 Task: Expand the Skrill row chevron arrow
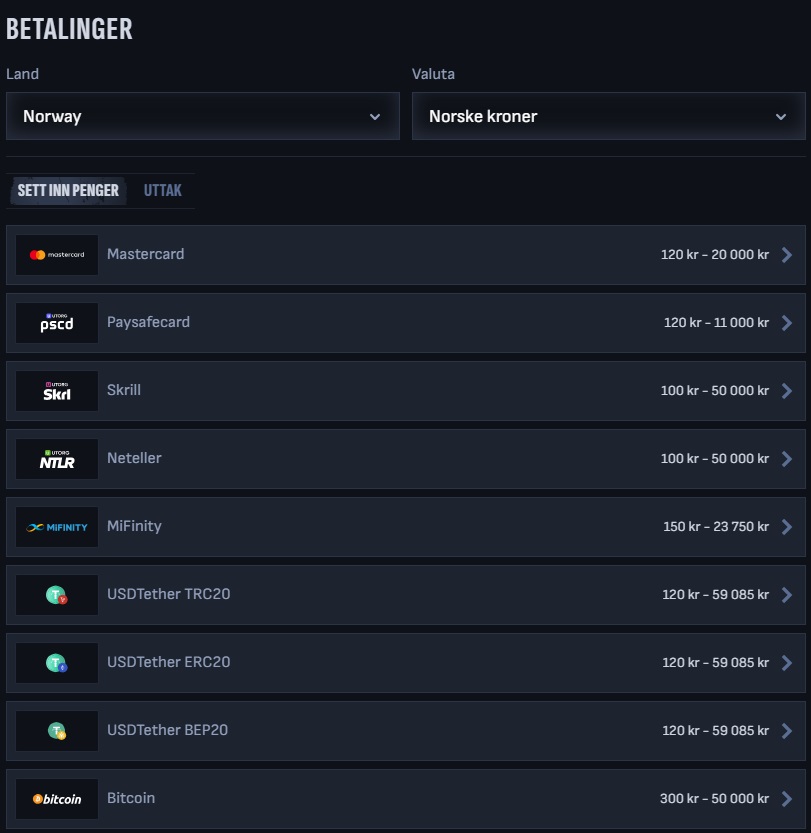(787, 391)
